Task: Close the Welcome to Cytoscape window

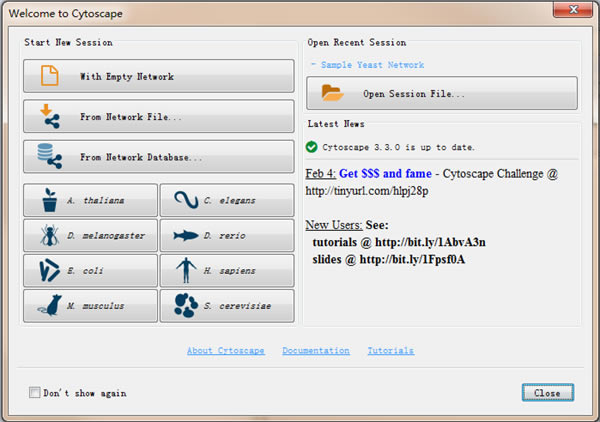Action: pyautogui.click(x=574, y=11)
